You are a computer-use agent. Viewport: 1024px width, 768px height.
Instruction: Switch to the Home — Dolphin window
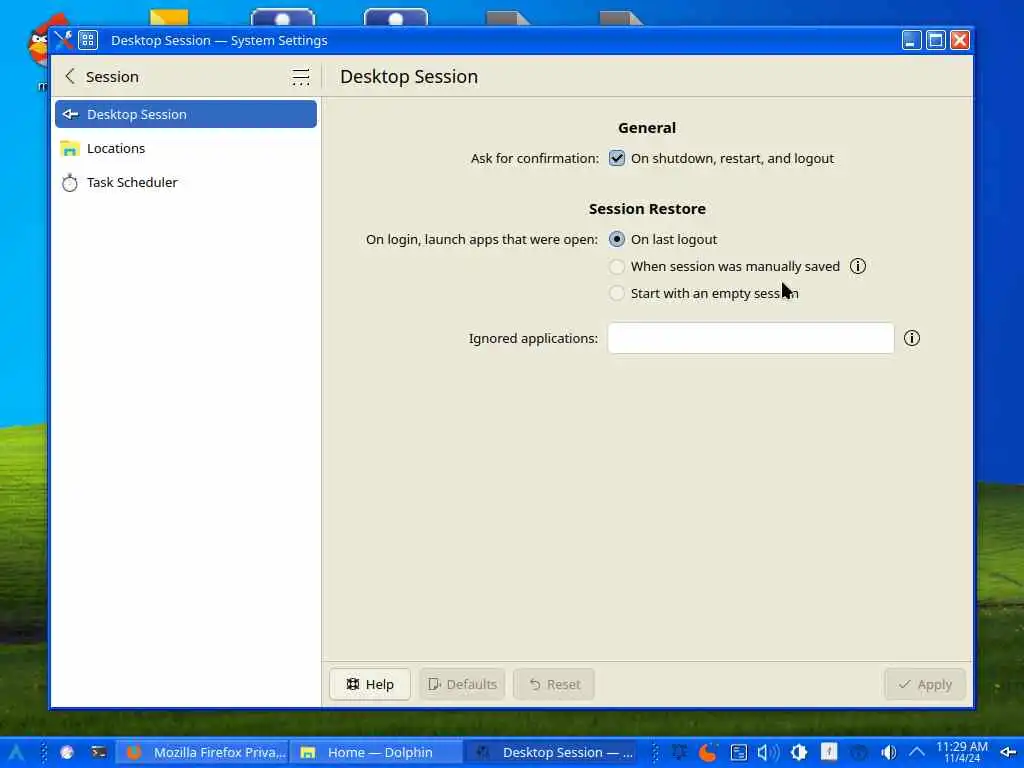[x=377, y=752]
